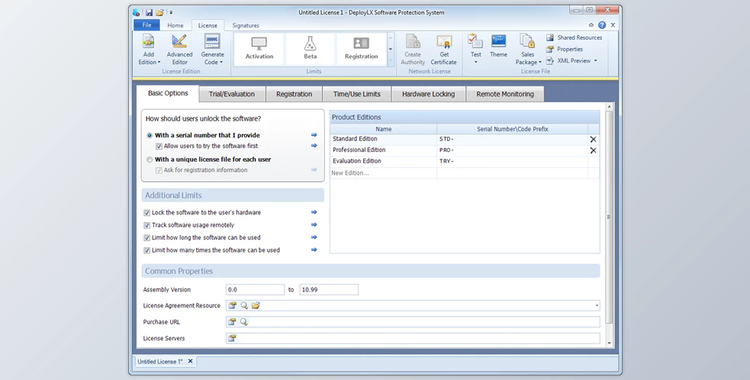
Task: Open the License Agreement Resource dropdown arrow
Action: click(x=596, y=305)
